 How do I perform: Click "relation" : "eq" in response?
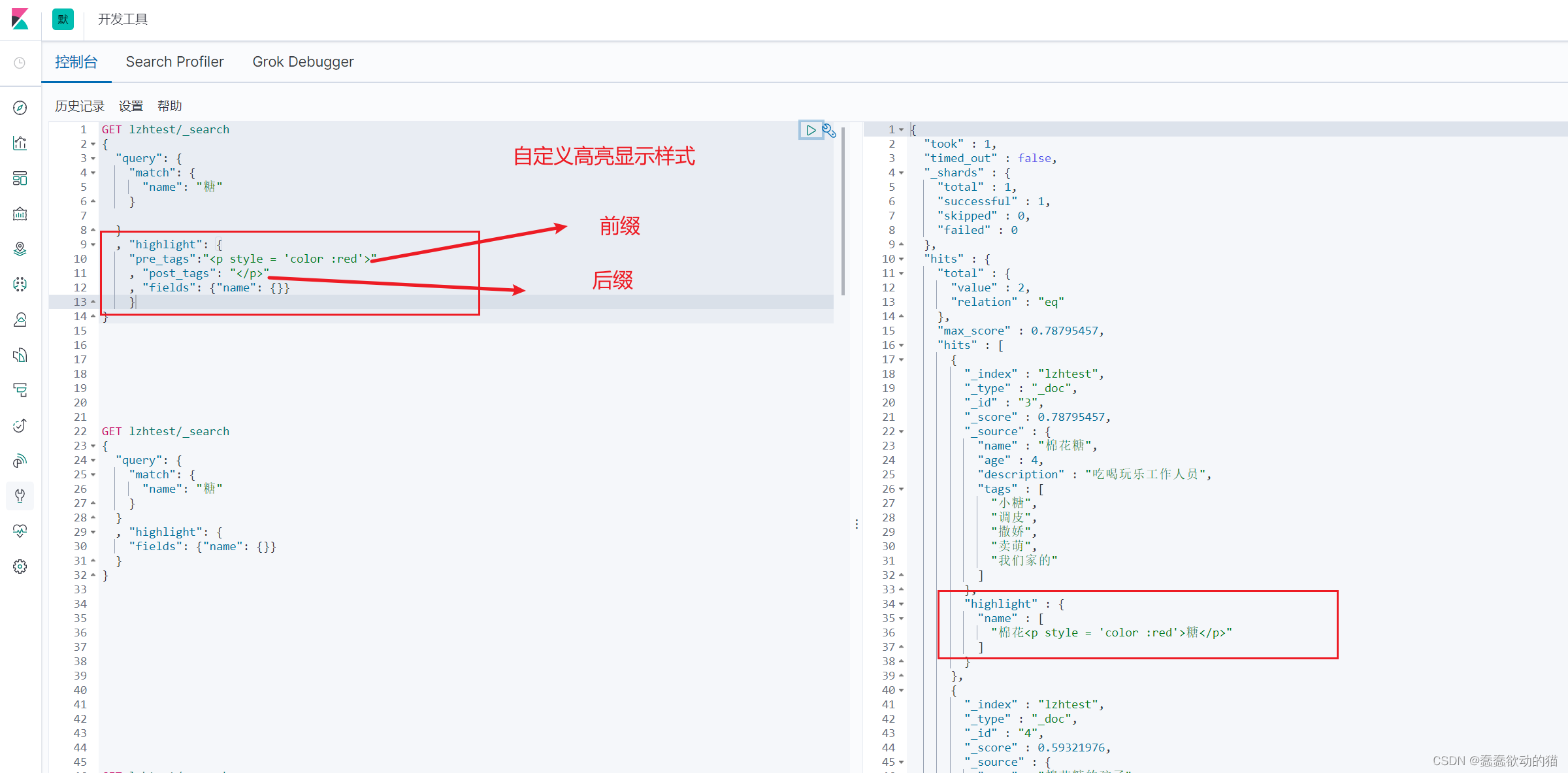[1007, 302]
